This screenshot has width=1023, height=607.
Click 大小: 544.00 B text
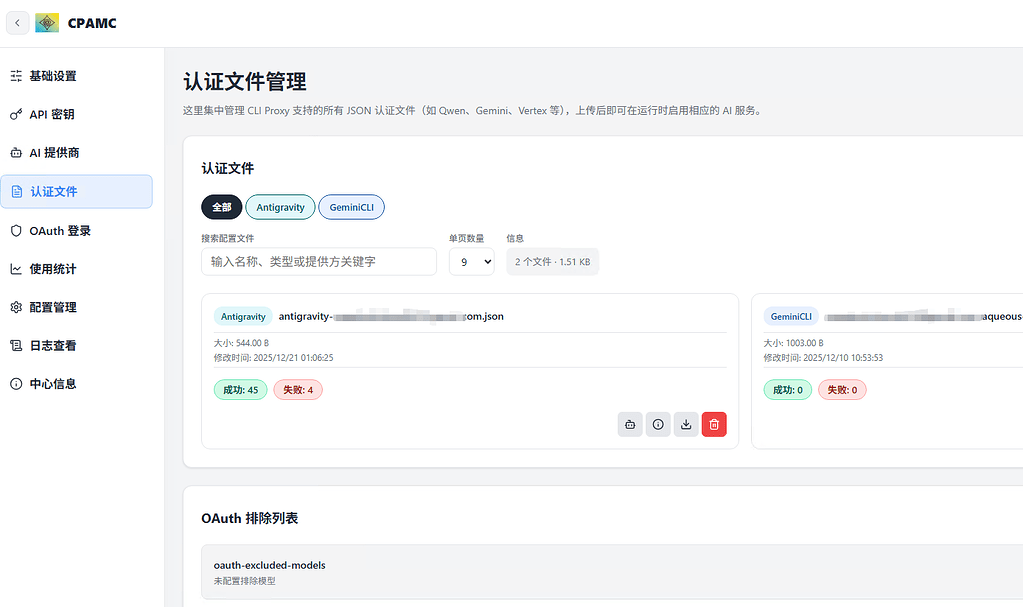(x=241, y=343)
